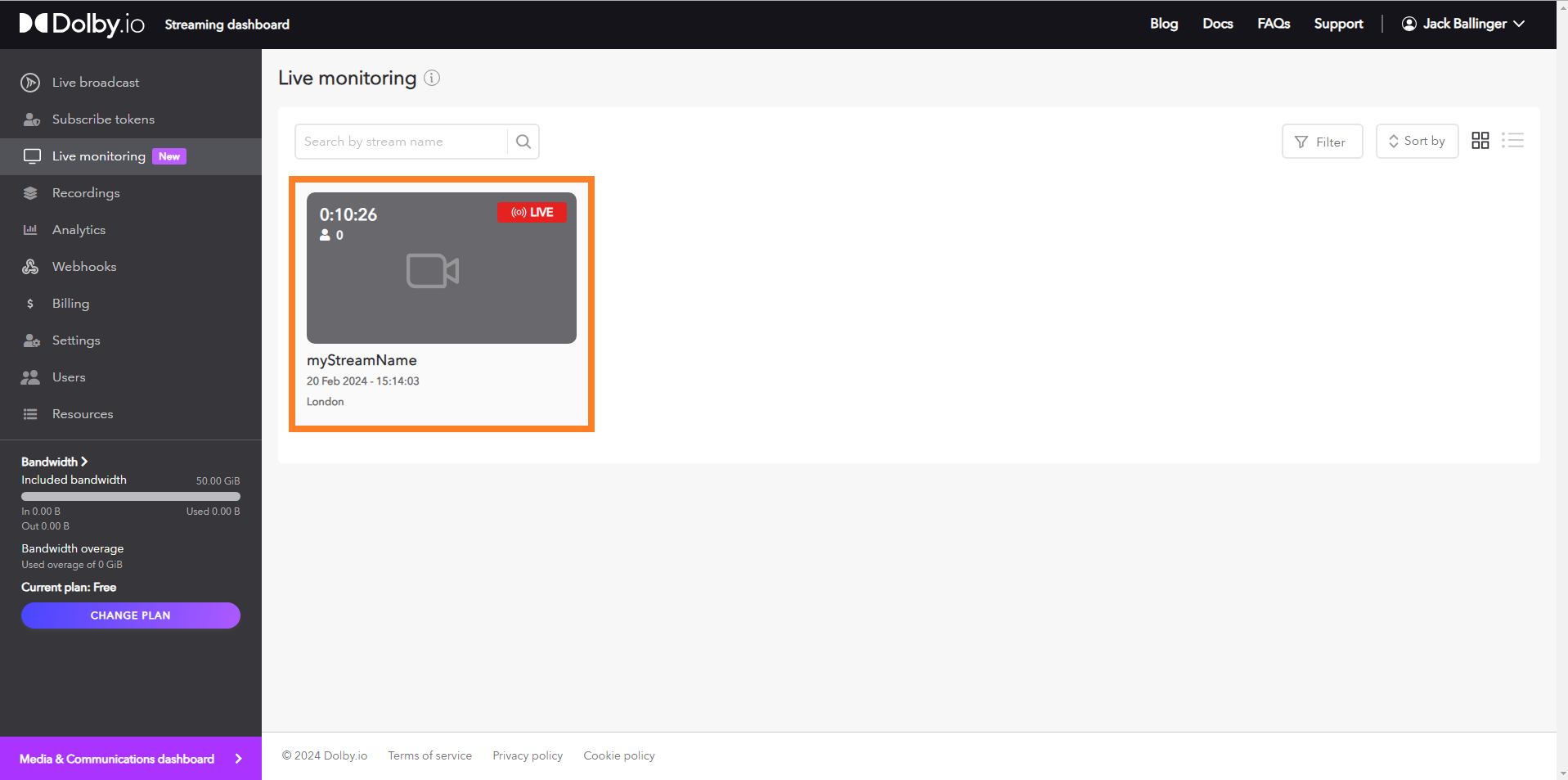Viewport: 1568px width, 780px height.
Task: Open Media & Communications dashboard link
Action: tap(131, 759)
